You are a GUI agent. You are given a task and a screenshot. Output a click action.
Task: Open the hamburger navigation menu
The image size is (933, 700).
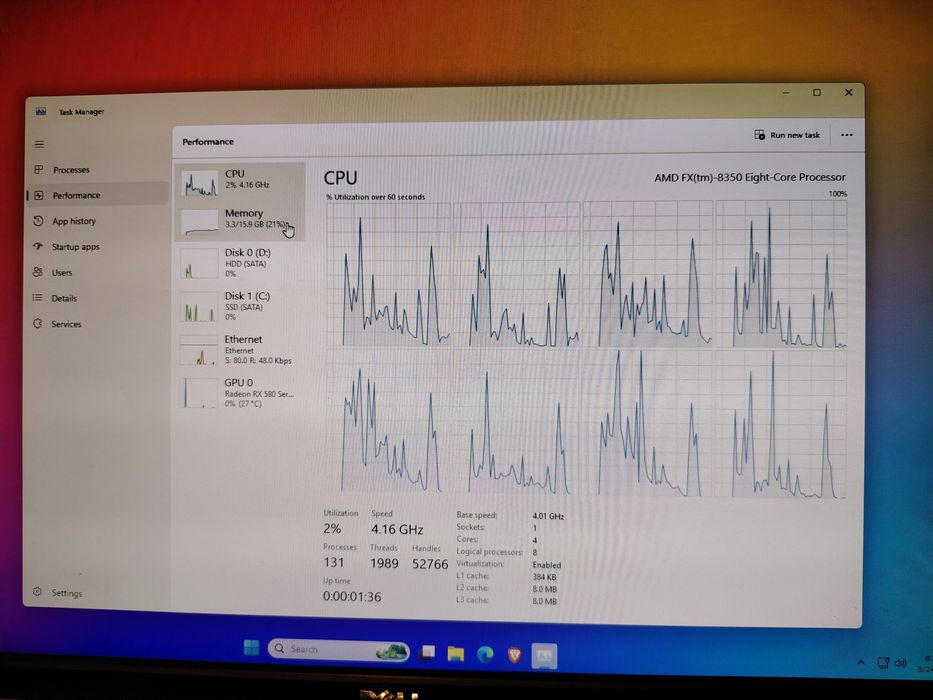click(39, 144)
